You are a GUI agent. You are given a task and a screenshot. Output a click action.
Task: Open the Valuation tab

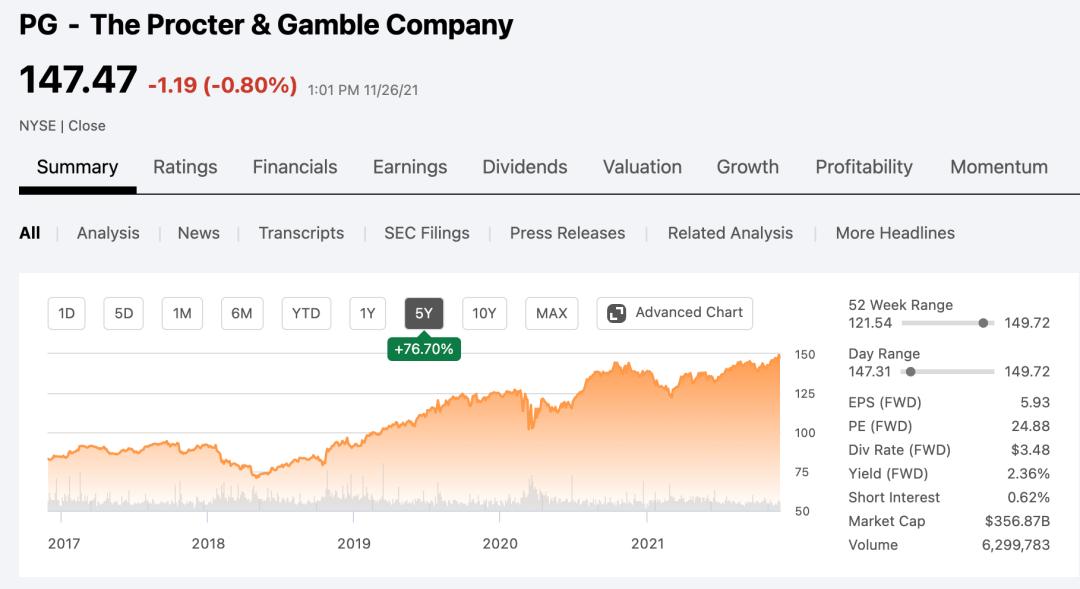[x=642, y=167]
